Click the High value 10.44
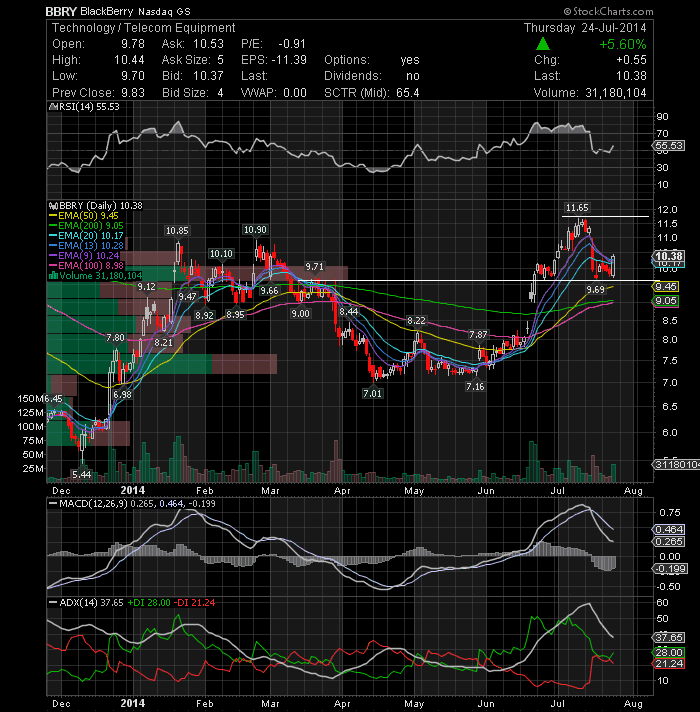700x712 pixels. click(129, 60)
